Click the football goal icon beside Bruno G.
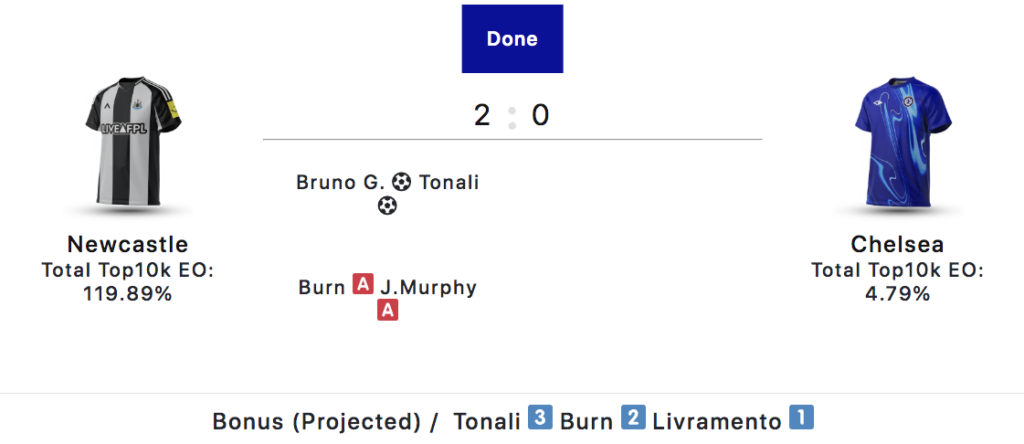This screenshot has width=1024, height=444. 401,182
